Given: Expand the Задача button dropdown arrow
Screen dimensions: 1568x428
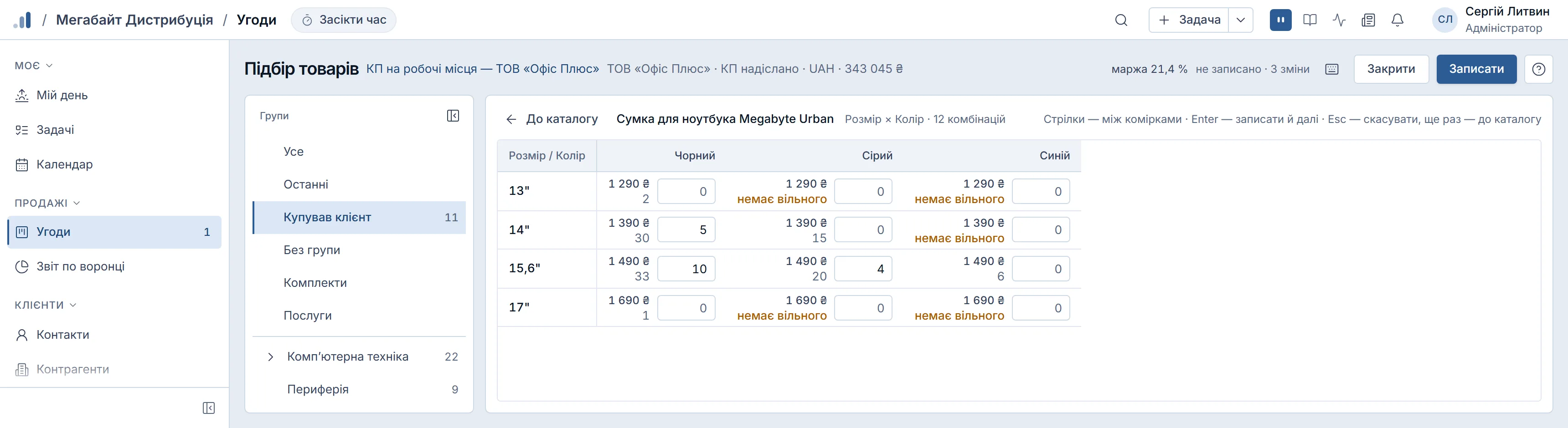Looking at the screenshot, I should click(x=1241, y=20).
